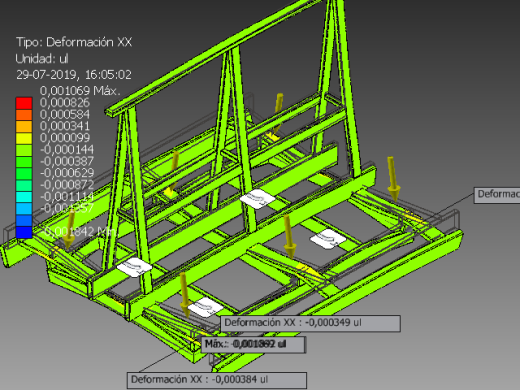Click the constraint glyph next to the -0,000349 label

click(207, 308)
